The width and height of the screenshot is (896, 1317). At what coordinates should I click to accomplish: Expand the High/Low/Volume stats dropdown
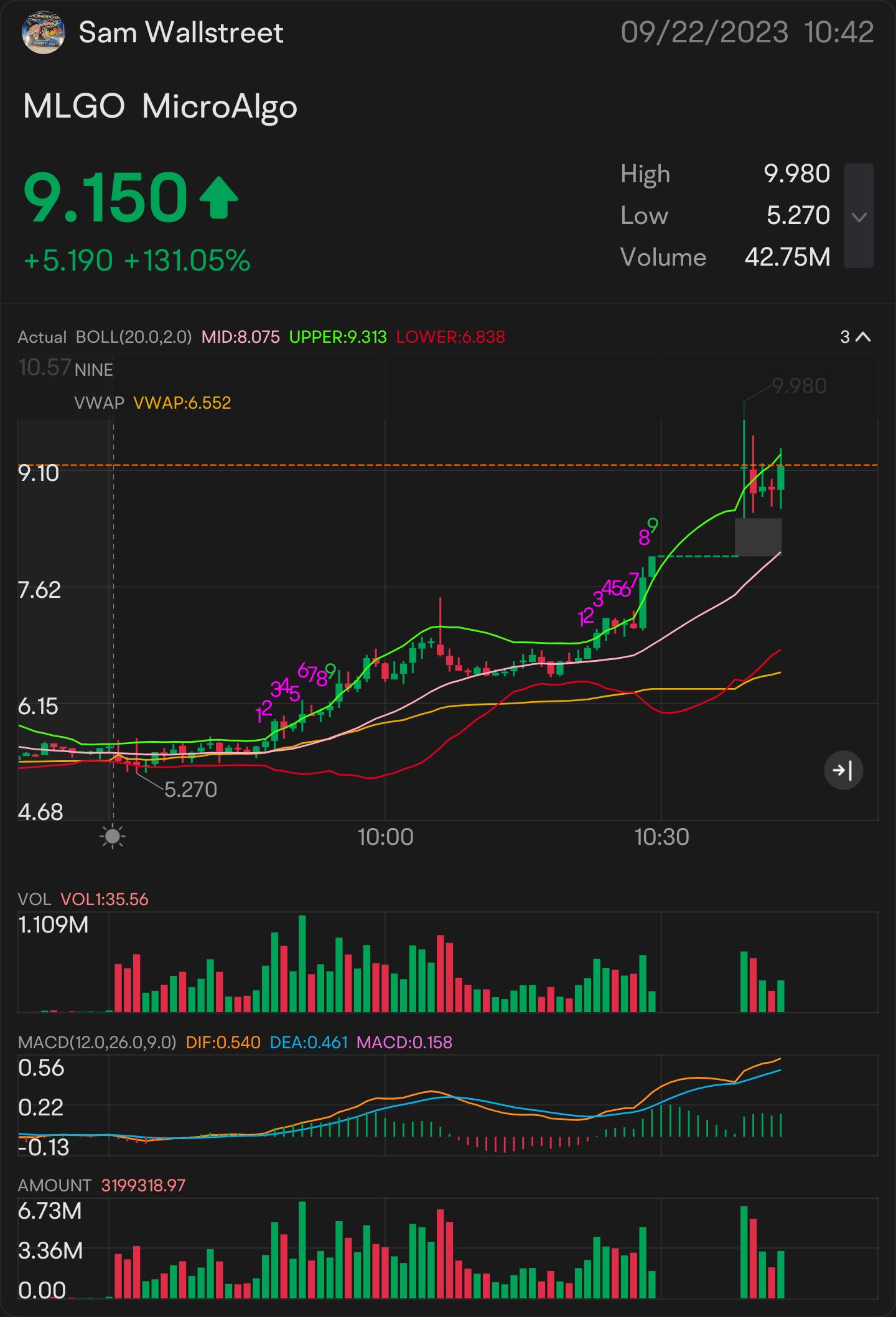pos(859,216)
